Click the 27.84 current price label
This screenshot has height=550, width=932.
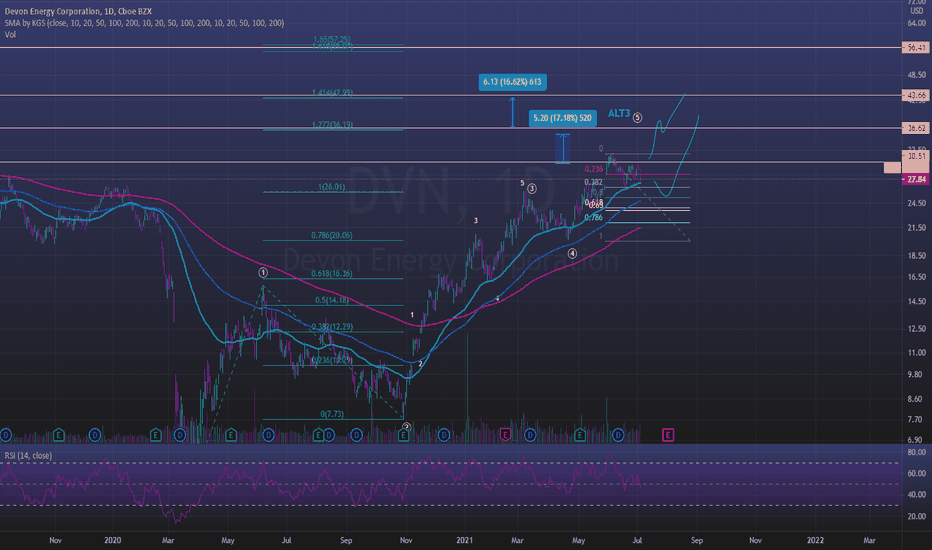pyautogui.click(x=915, y=179)
